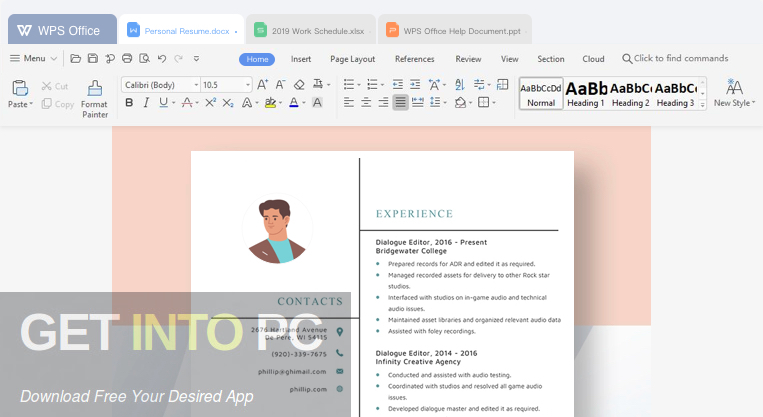763x417 pixels.
Task: Select the profile avatar picture in resume
Action: (277, 229)
